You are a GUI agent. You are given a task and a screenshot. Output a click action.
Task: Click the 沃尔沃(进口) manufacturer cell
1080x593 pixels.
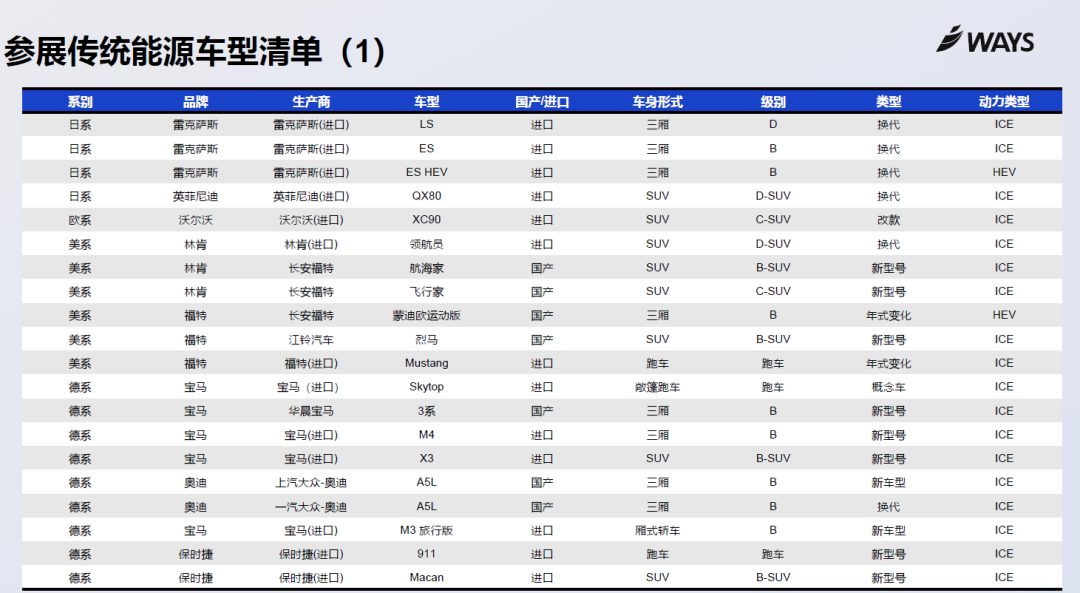[x=311, y=220]
